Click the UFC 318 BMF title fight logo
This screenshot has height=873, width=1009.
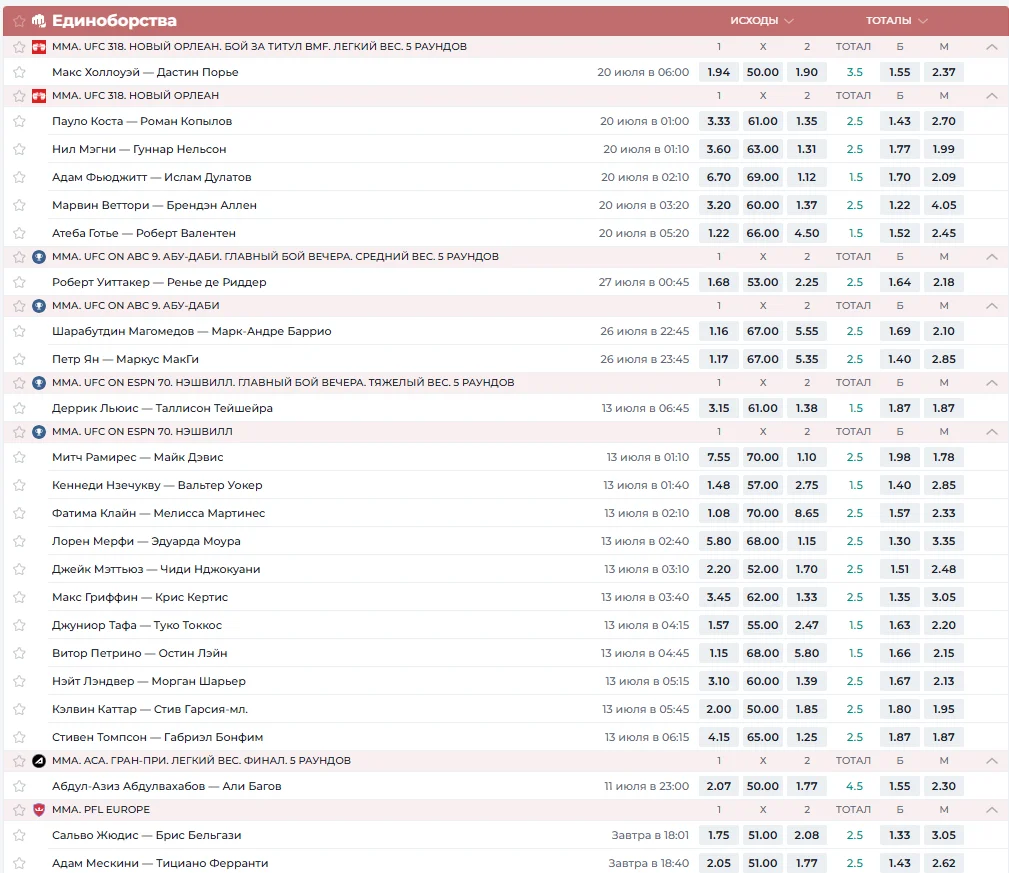click(39, 47)
